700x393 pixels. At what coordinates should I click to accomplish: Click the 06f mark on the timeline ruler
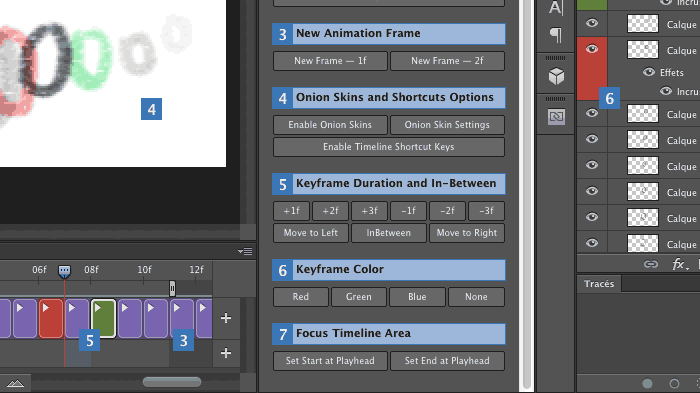coord(39,270)
